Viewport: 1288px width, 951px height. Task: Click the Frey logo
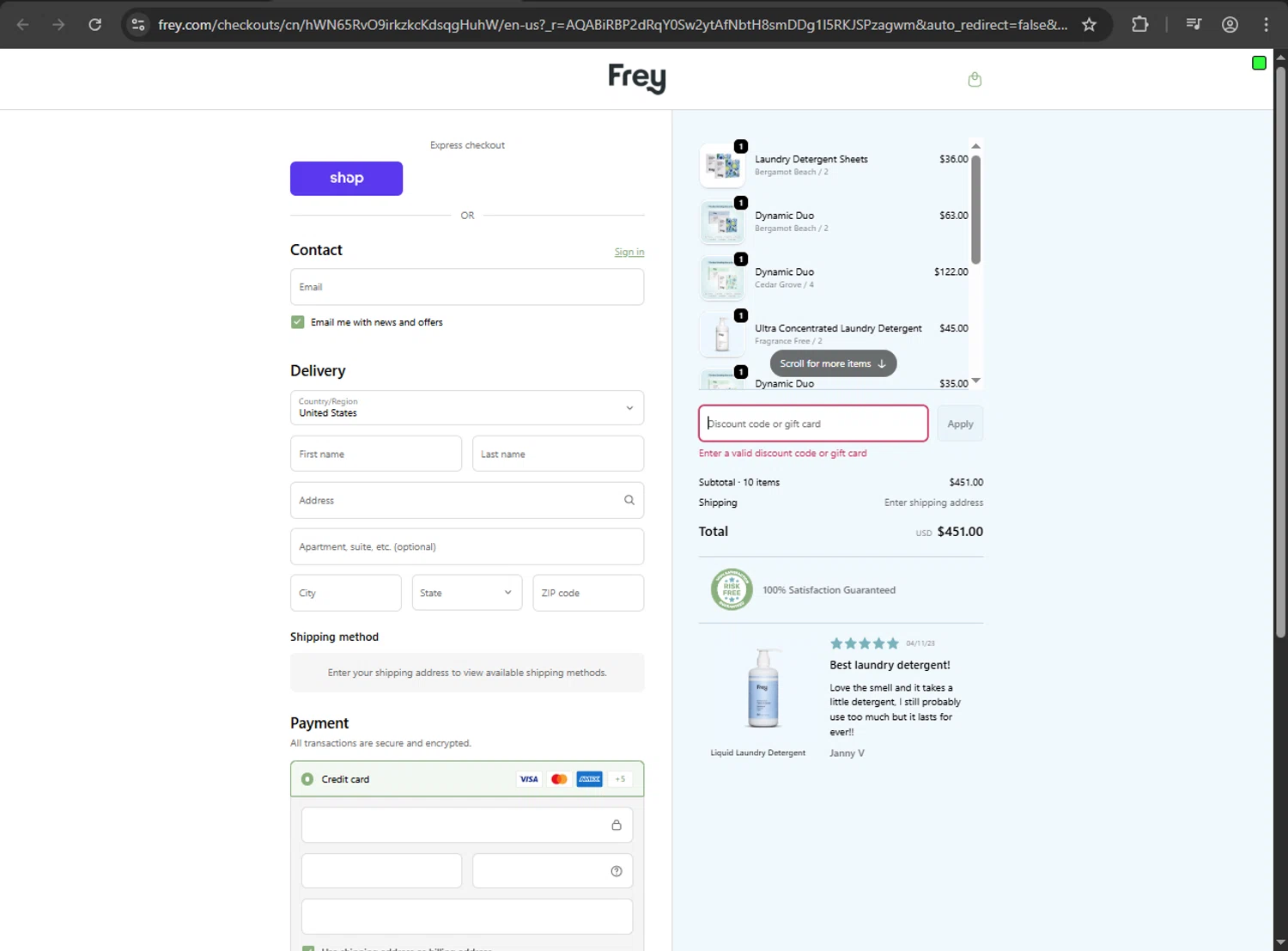pyautogui.click(x=637, y=78)
